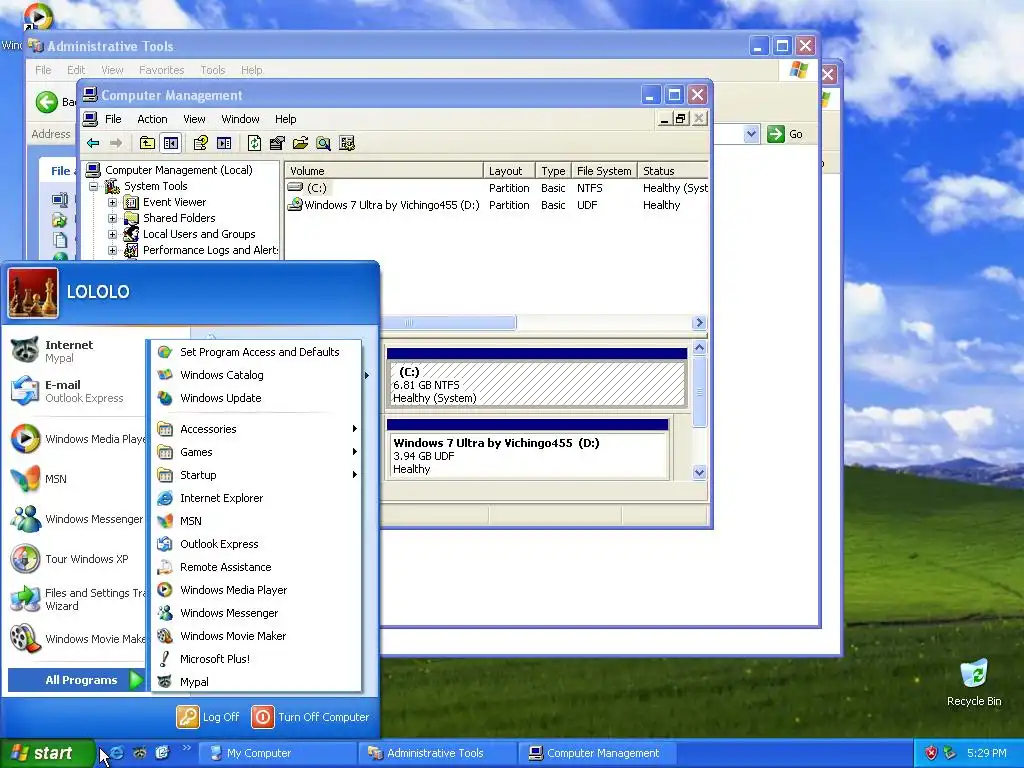
Task: Click Log Off button
Action: [x=208, y=716]
